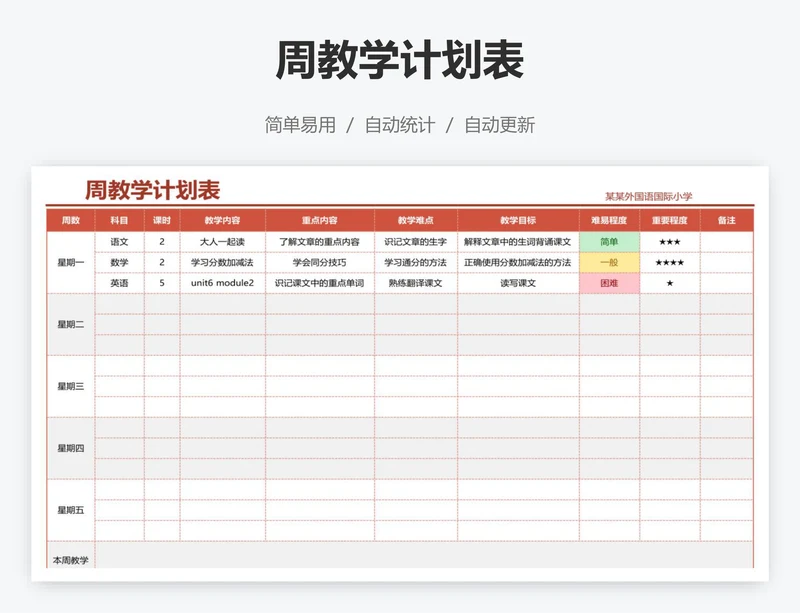Click the cell 读写课文
800x613 pixels.
tap(518, 283)
